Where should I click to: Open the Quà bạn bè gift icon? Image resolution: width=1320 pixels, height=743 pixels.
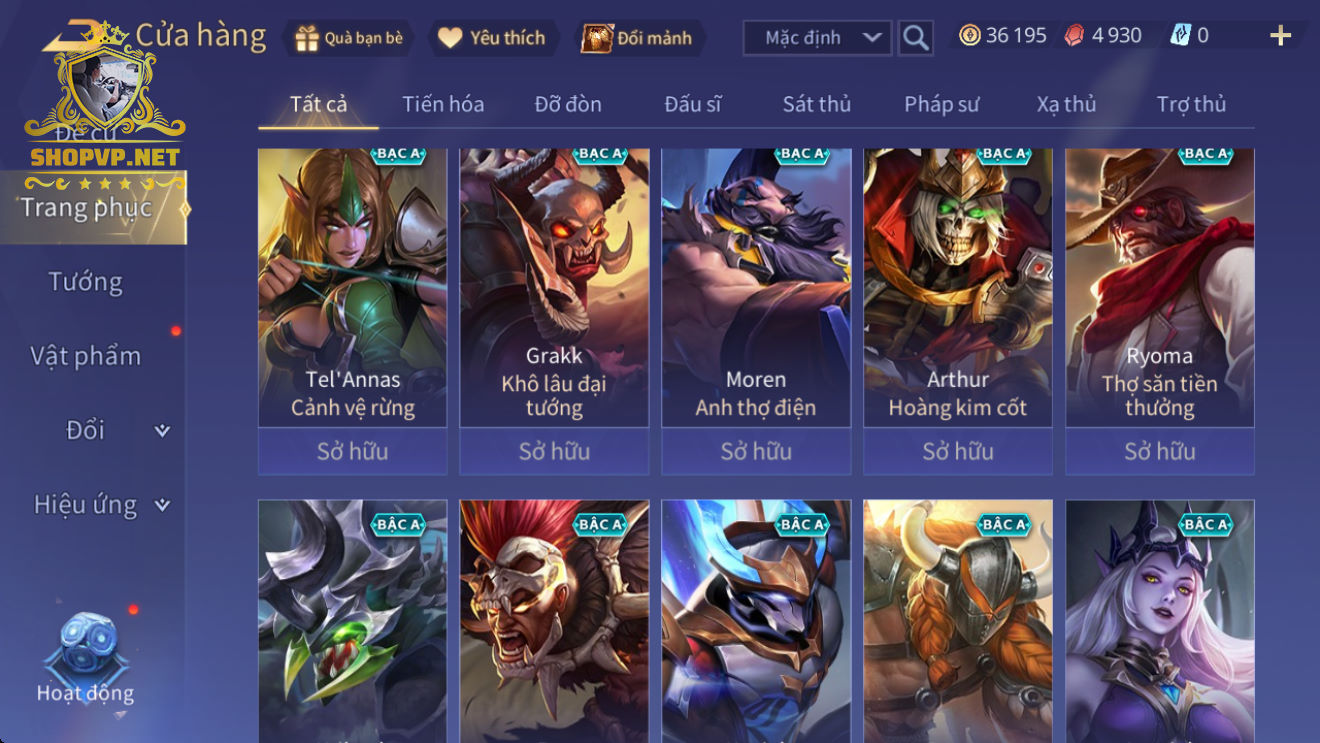pyautogui.click(x=307, y=38)
